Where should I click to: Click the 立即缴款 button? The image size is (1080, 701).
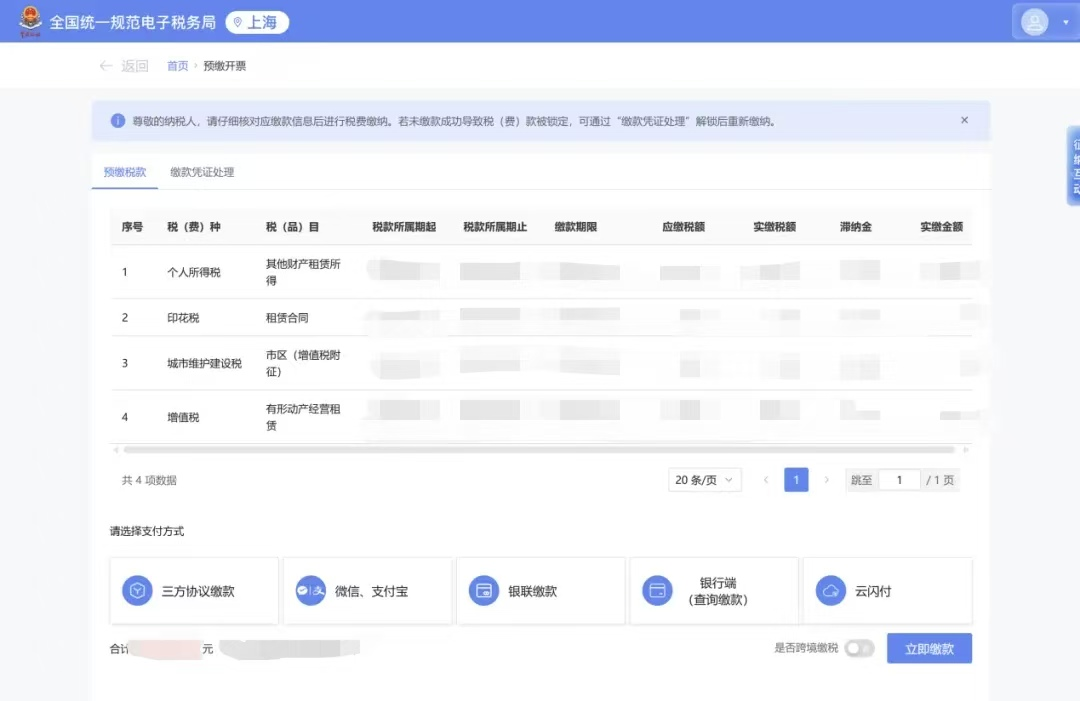(929, 649)
